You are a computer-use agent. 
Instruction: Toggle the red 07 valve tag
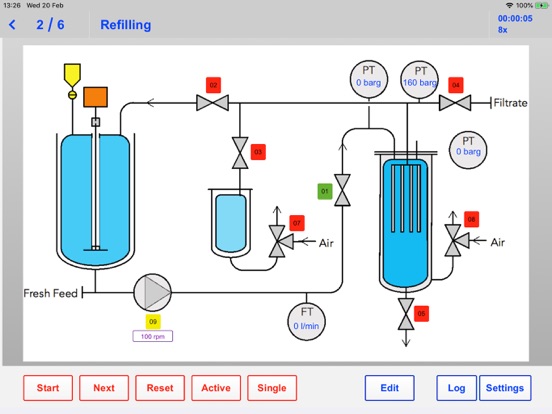click(x=297, y=223)
